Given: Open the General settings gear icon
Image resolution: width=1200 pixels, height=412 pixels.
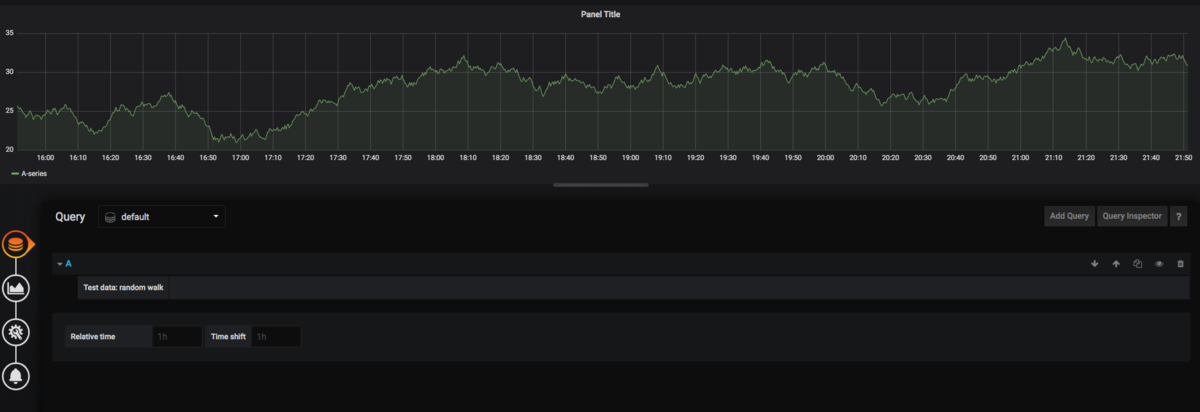Looking at the screenshot, I should (16, 332).
